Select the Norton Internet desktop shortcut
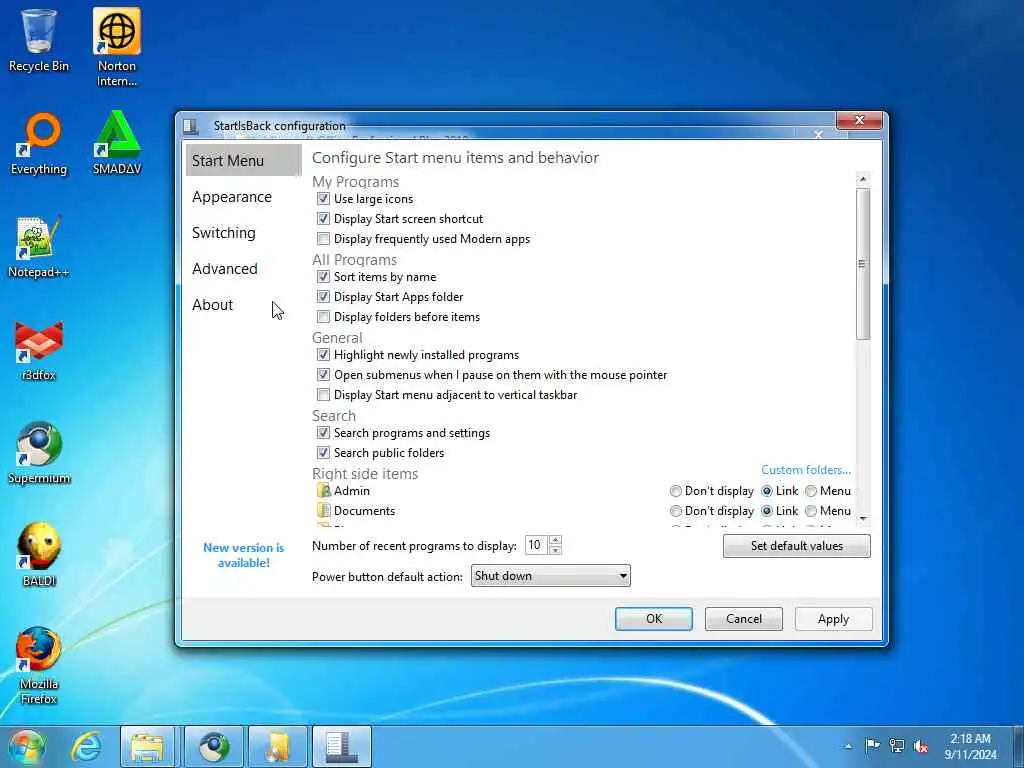Screen dimensions: 1024x768 pos(117,47)
